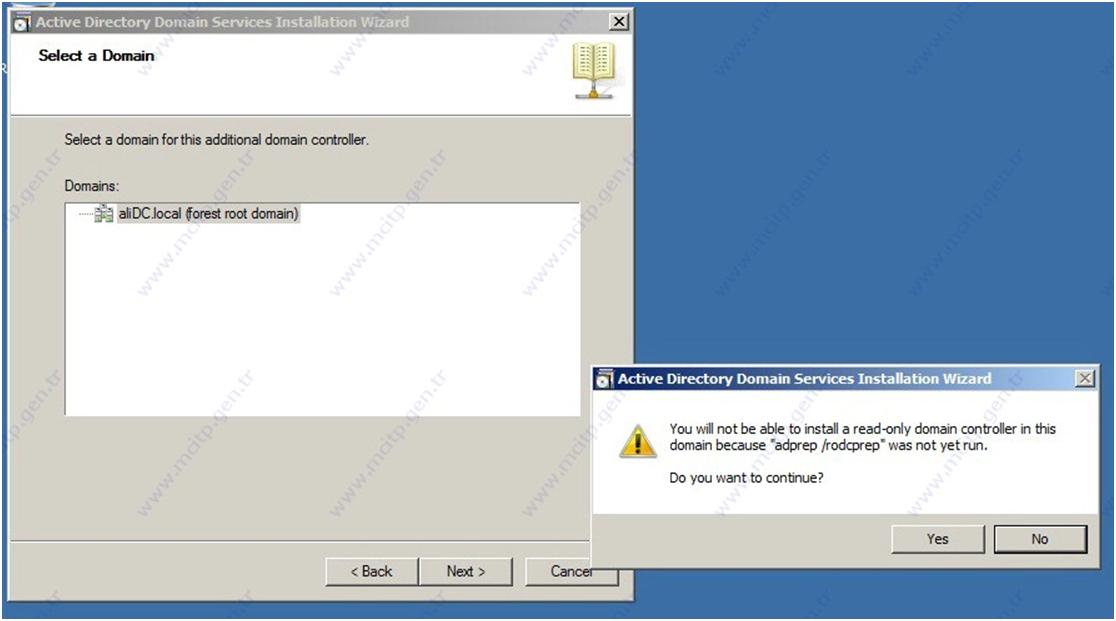The width and height of the screenshot is (1116, 621).
Task: Close the Select a Domain wizard window
Action: click(619, 22)
